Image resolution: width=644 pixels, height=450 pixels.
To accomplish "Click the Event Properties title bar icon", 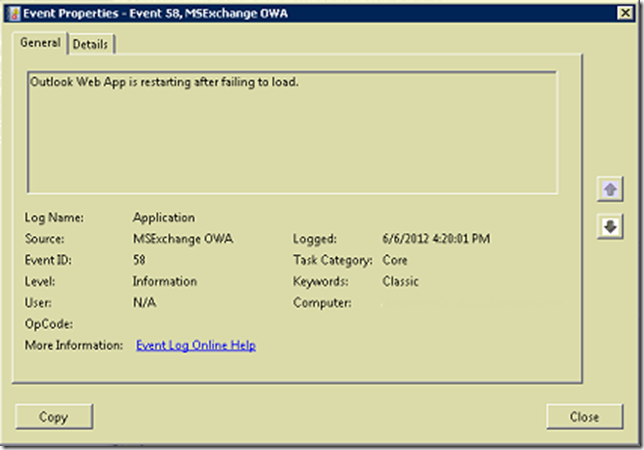I will click(14, 14).
